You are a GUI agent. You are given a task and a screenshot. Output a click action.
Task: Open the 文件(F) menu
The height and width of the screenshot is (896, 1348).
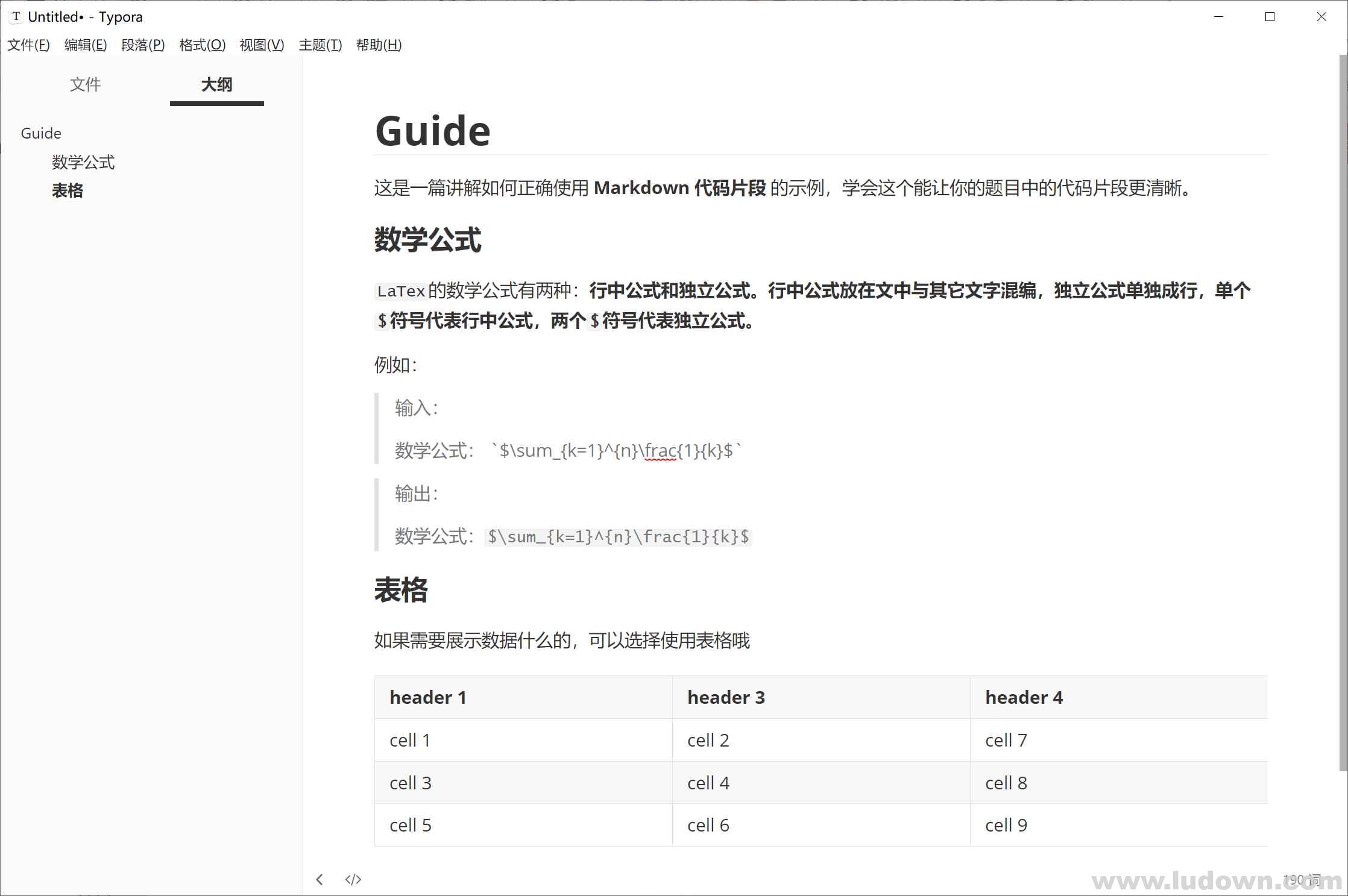point(28,45)
